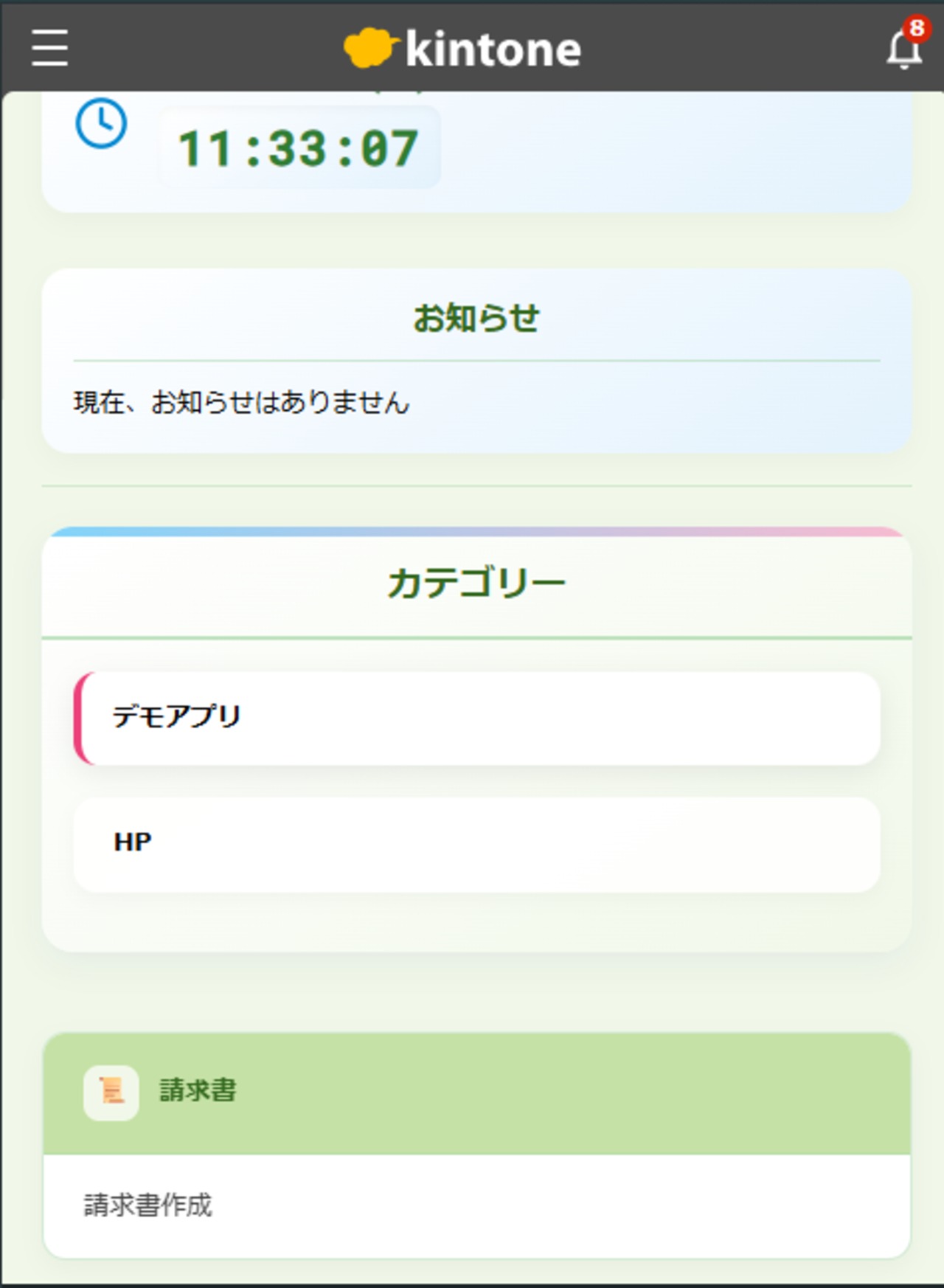Click the 現在、お知らせはありません message
944x1288 pixels.
(x=241, y=403)
